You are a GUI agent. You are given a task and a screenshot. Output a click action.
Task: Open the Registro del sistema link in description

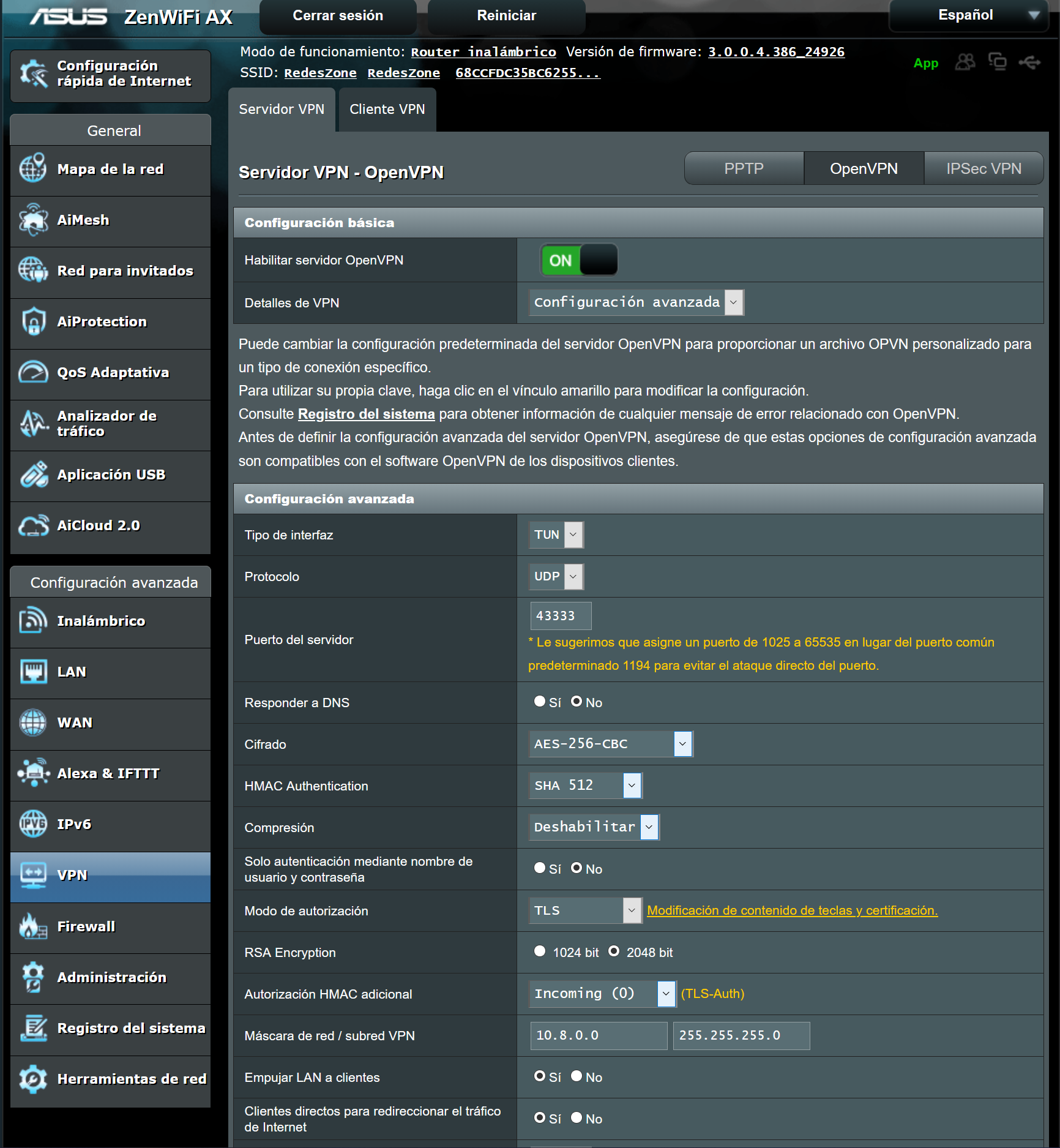367,414
